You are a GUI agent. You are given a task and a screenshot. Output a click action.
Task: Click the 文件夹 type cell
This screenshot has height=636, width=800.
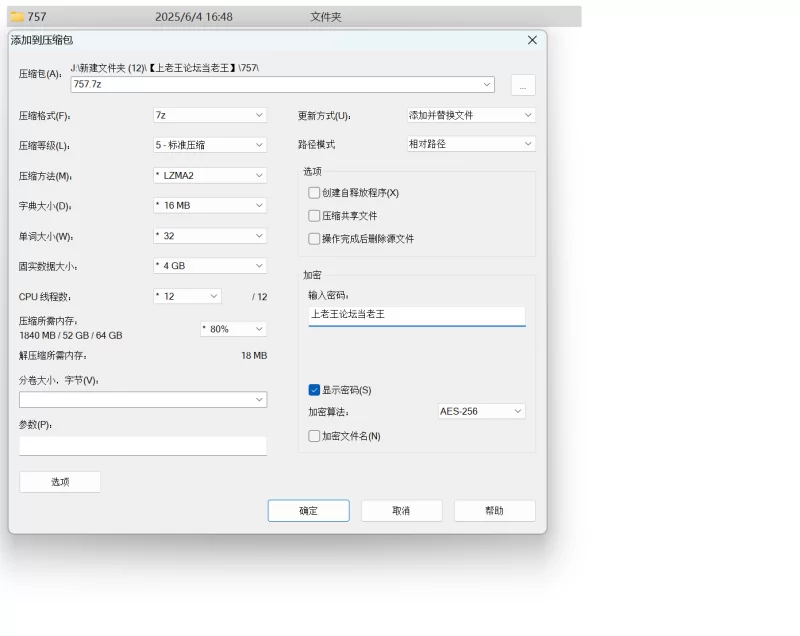pos(326,17)
